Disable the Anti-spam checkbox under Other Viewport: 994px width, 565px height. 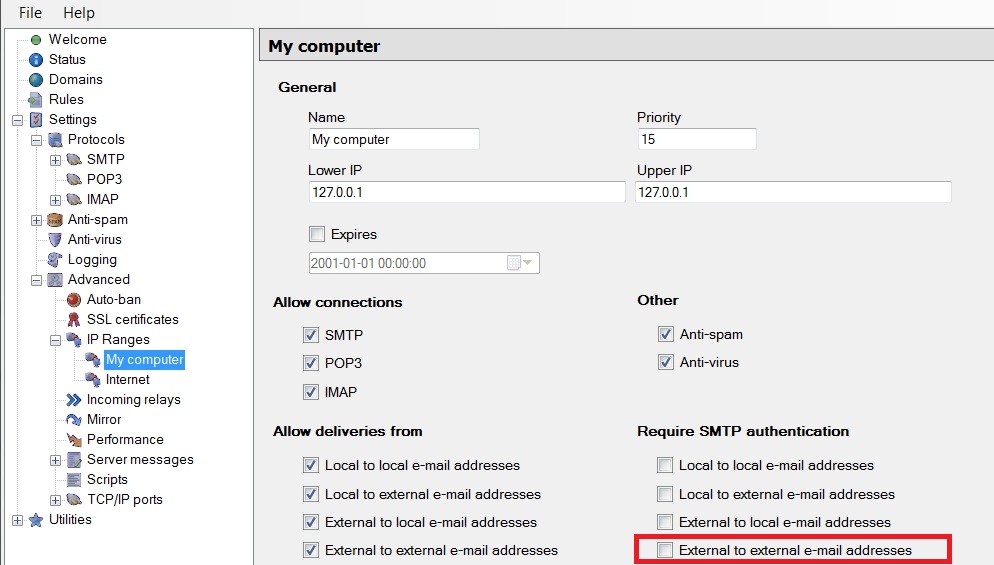(x=666, y=335)
